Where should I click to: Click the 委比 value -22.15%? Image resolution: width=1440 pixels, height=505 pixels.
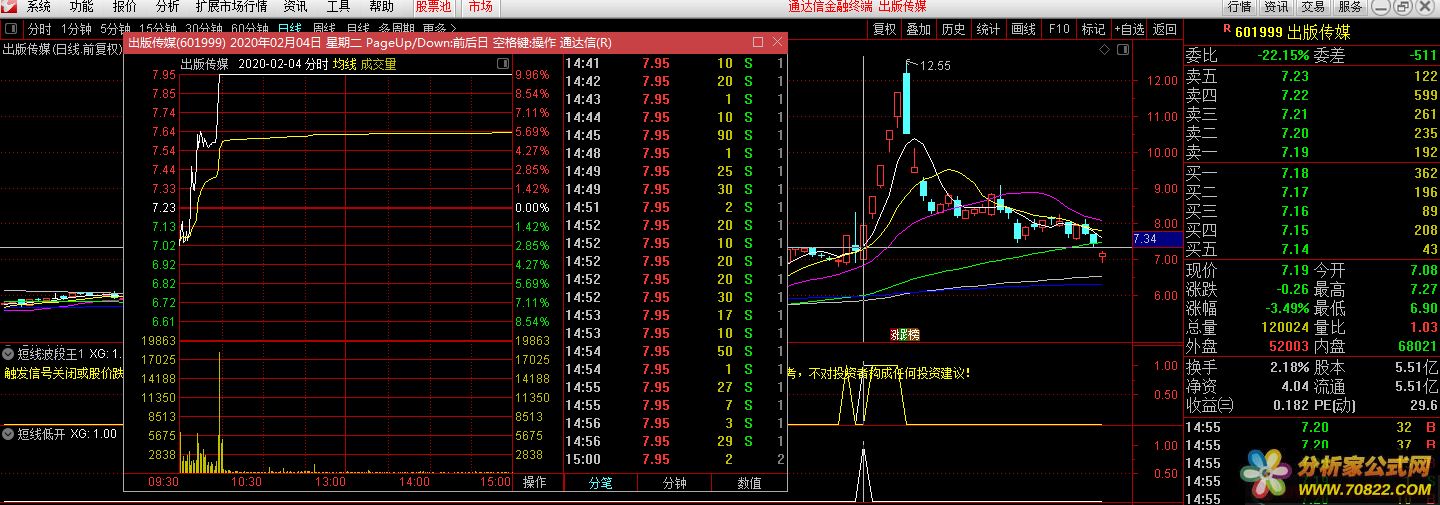1283,55
